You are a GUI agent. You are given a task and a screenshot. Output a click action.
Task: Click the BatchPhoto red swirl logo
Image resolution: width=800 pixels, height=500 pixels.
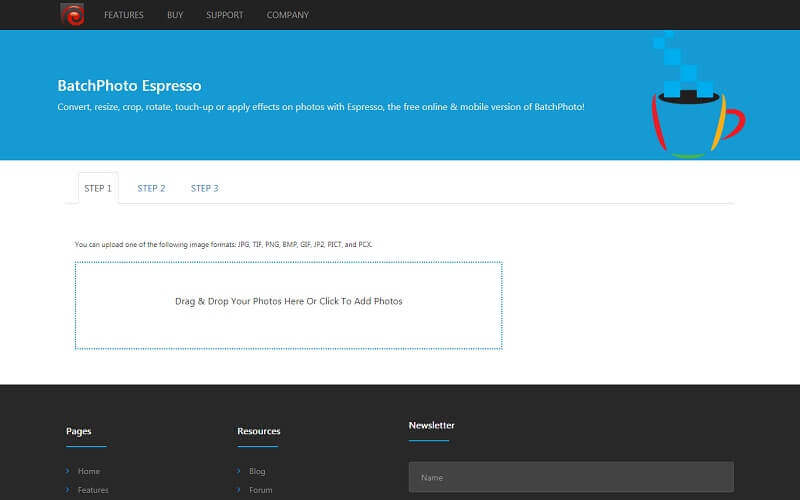coord(72,14)
